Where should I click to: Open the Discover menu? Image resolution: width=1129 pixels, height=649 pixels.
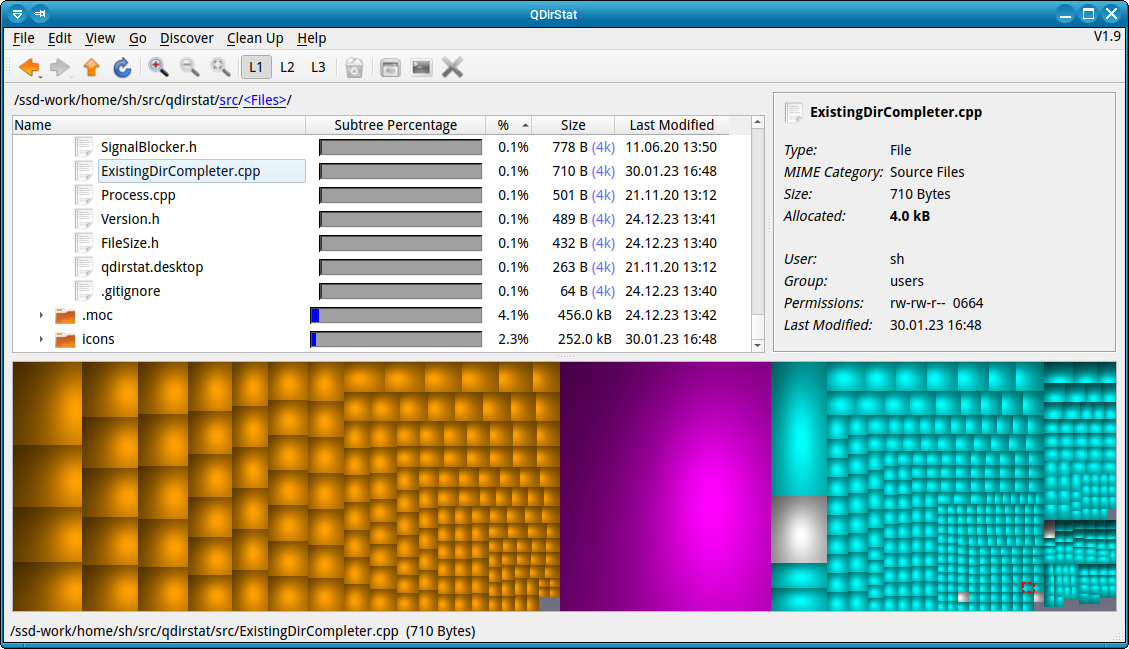(x=186, y=38)
